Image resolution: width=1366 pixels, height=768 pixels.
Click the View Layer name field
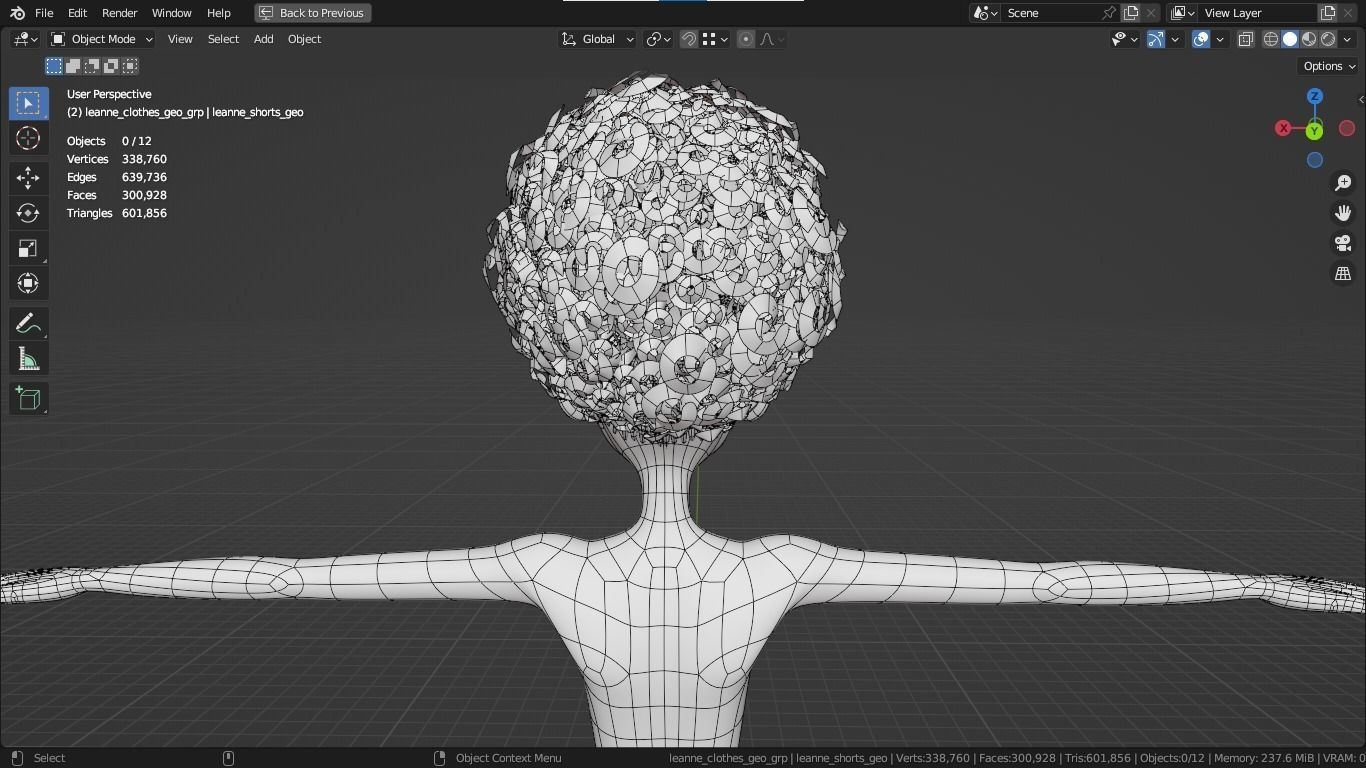click(1258, 13)
